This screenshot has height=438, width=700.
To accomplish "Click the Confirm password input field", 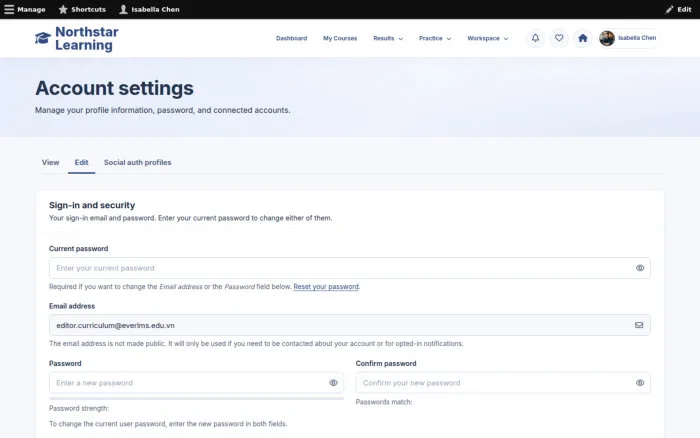I will (x=503, y=383).
